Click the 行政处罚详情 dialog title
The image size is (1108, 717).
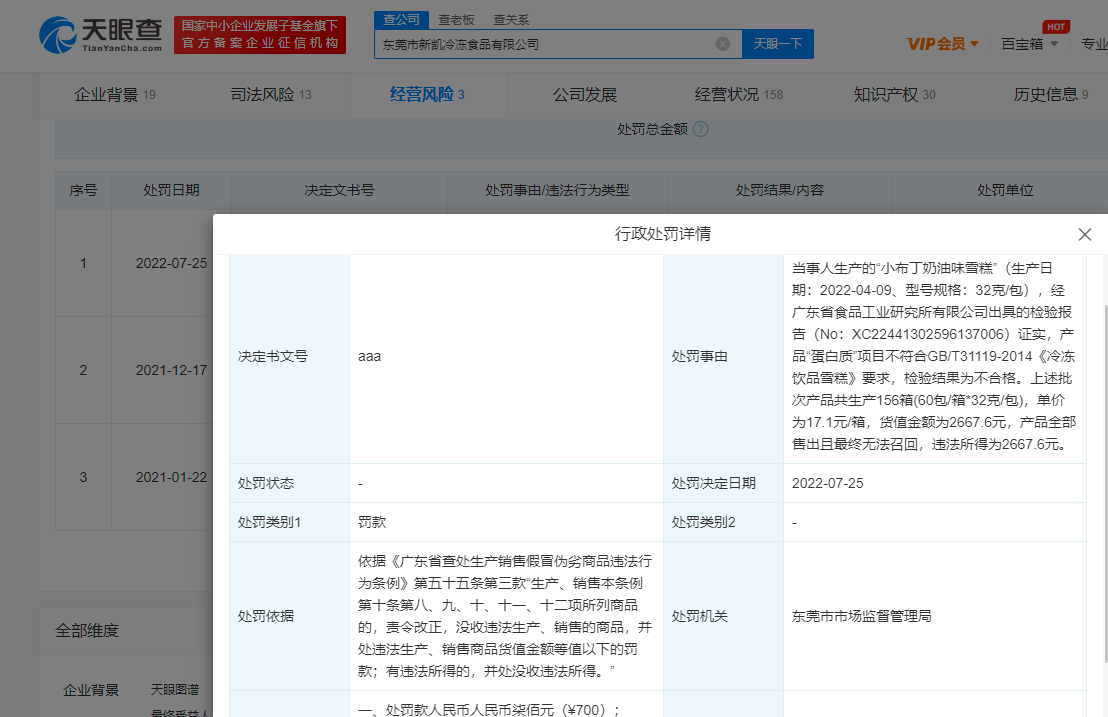(662, 234)
